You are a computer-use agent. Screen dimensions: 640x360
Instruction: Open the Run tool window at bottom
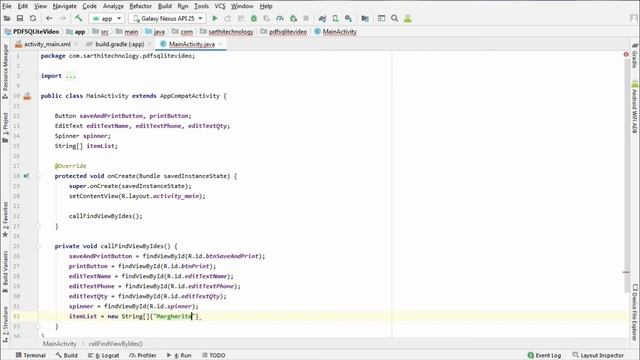click(179, 355)
